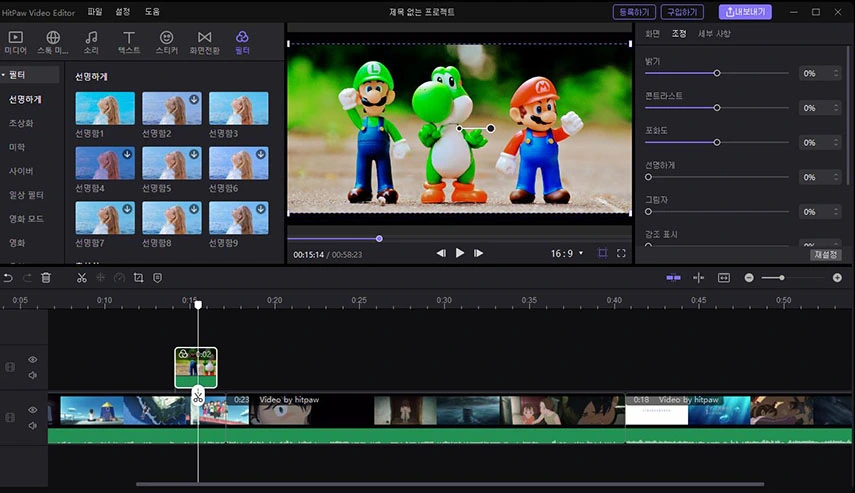Zoom in the timeline with plus icon
The height and width of the screenshot is (493, 855).
pyautogui.click(x=837, y=278)
